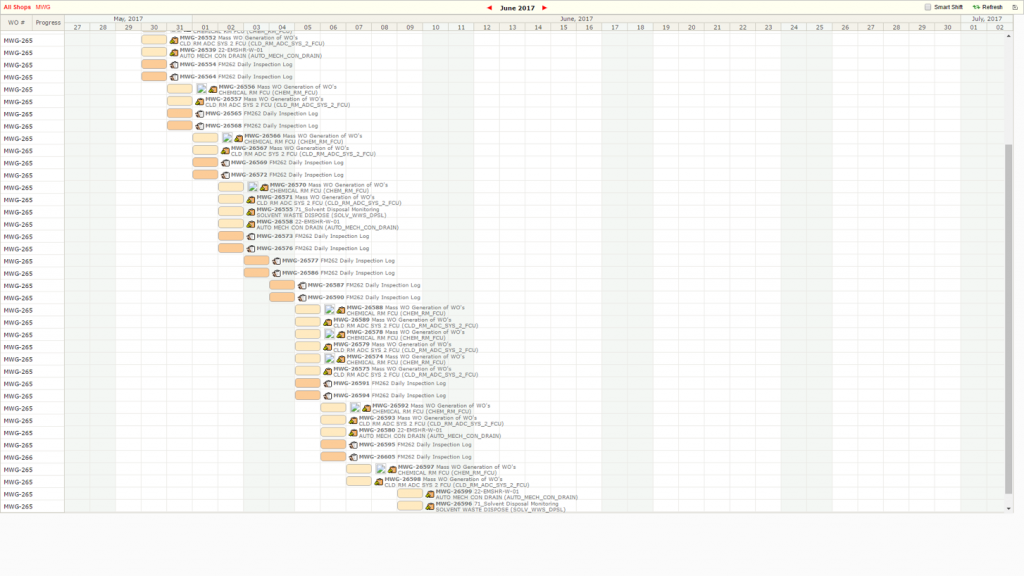
Task: Click the work order icon beside MWG-26558
Action: [x=251, y=224]
